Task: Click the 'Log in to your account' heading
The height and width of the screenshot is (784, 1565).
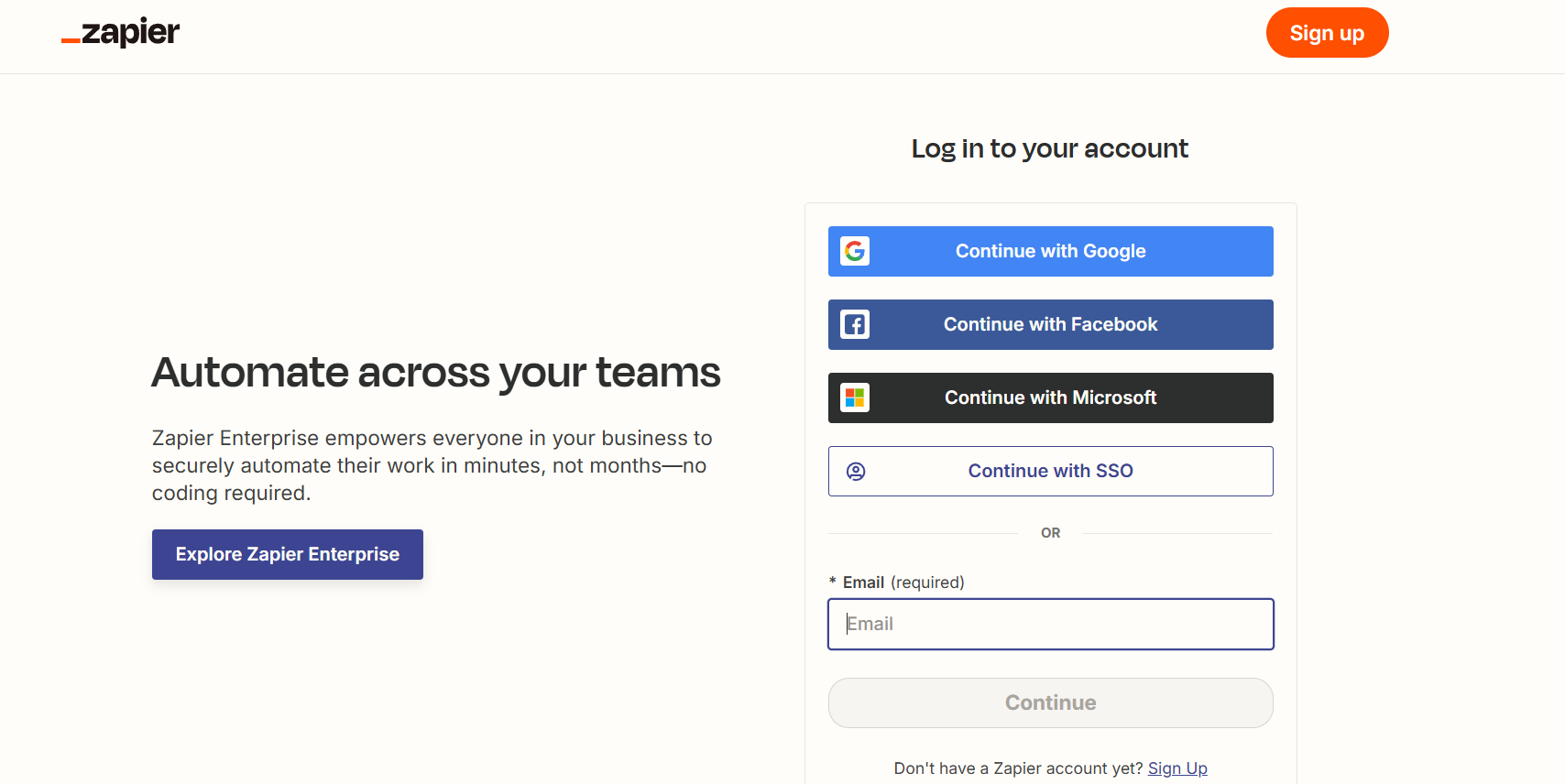Action: [1050, 148]
